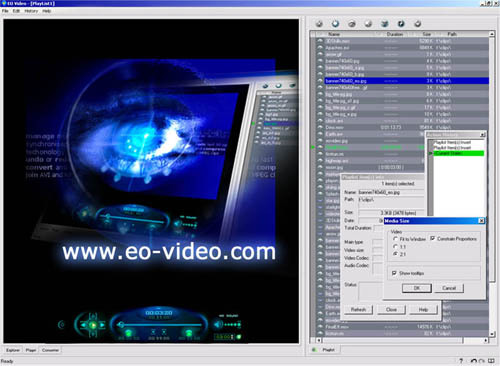Click the circular icon left of the player navigation pad
The width and height of the screenshot is (500, 366).
pos(61,324)
